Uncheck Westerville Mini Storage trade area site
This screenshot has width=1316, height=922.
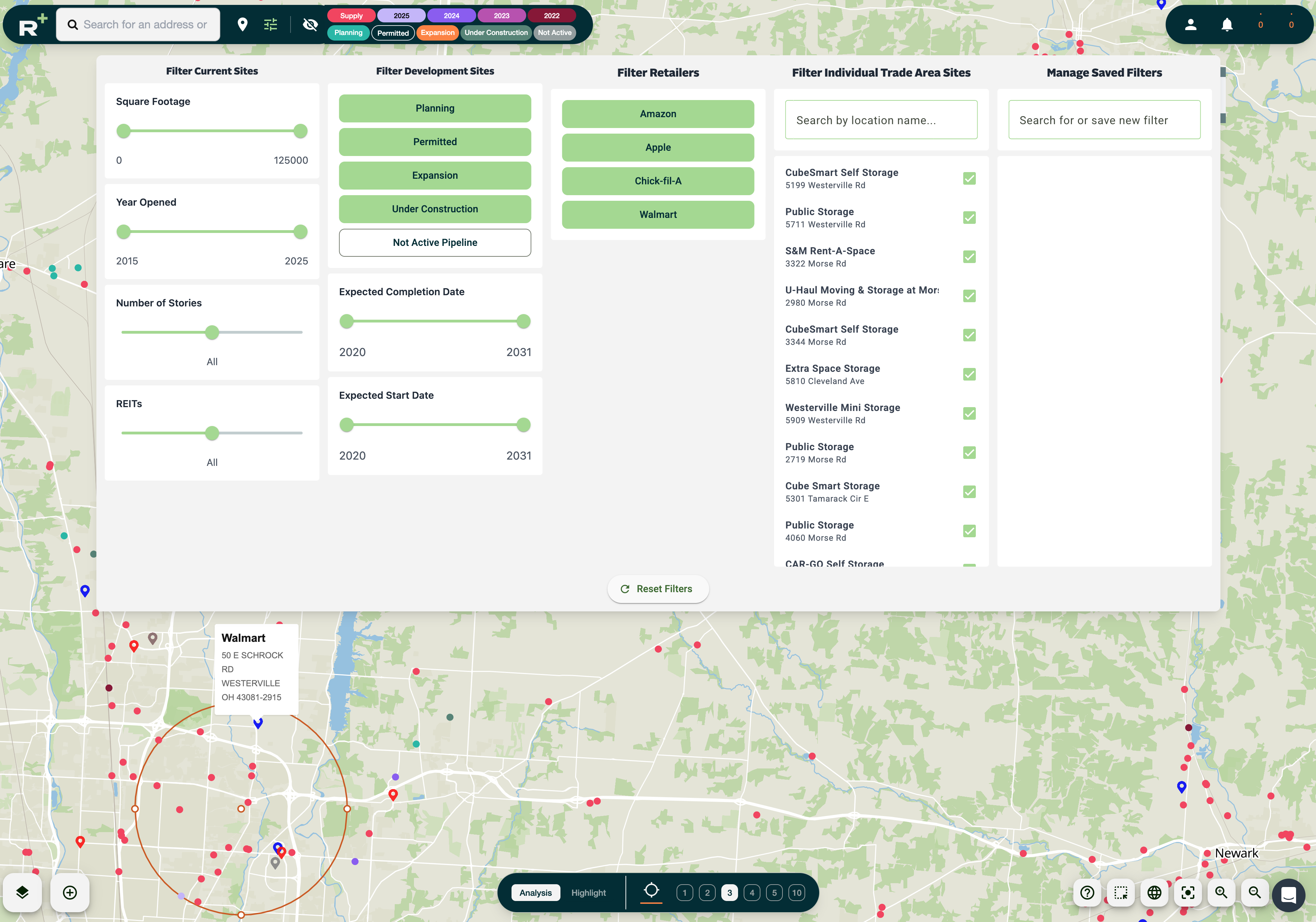[969, 413]
